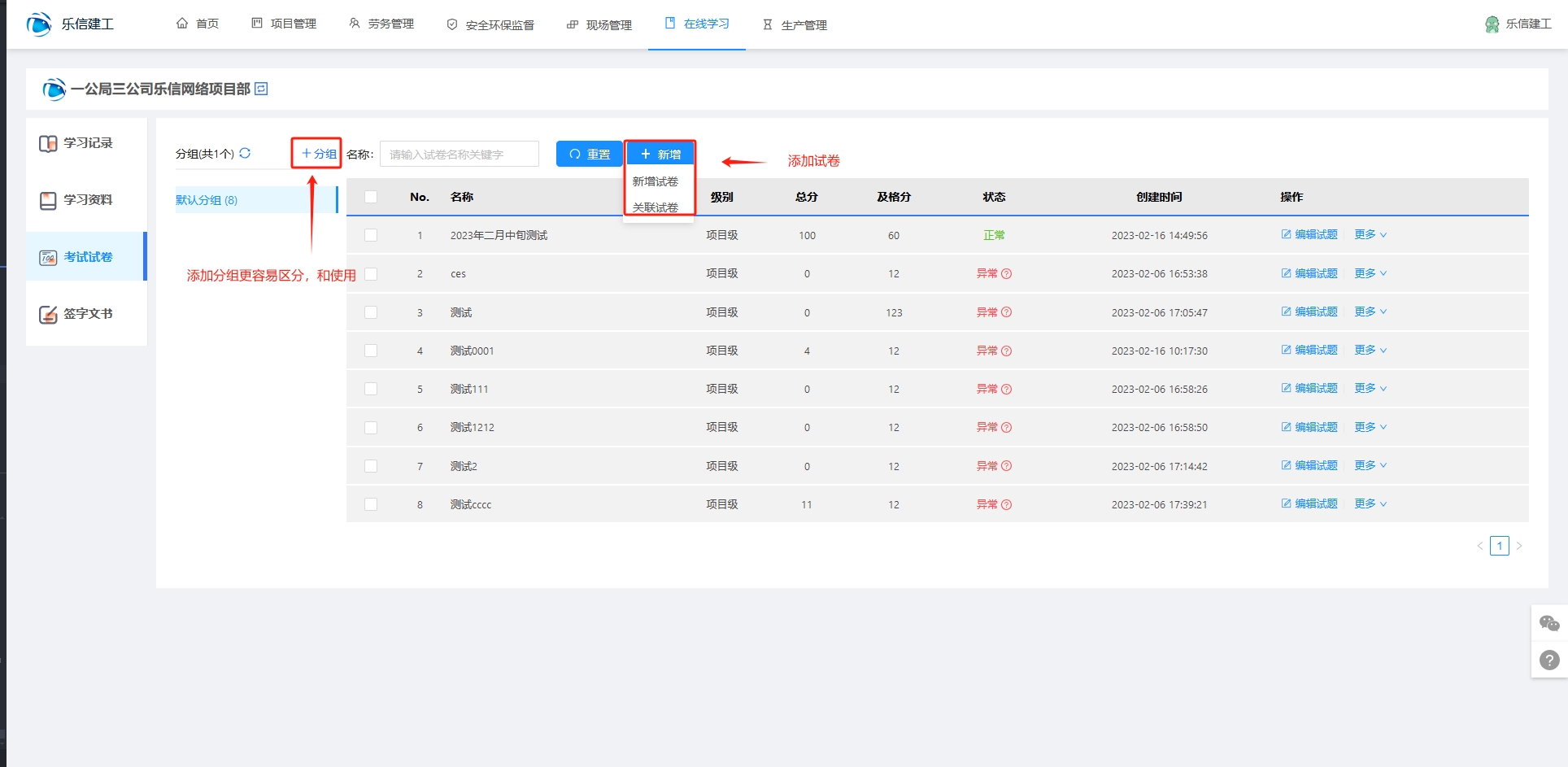This screenshot has height=767, width=1568.
Task: Select the checkbox for 测试0001 row
Action: (x=371, y=351)
